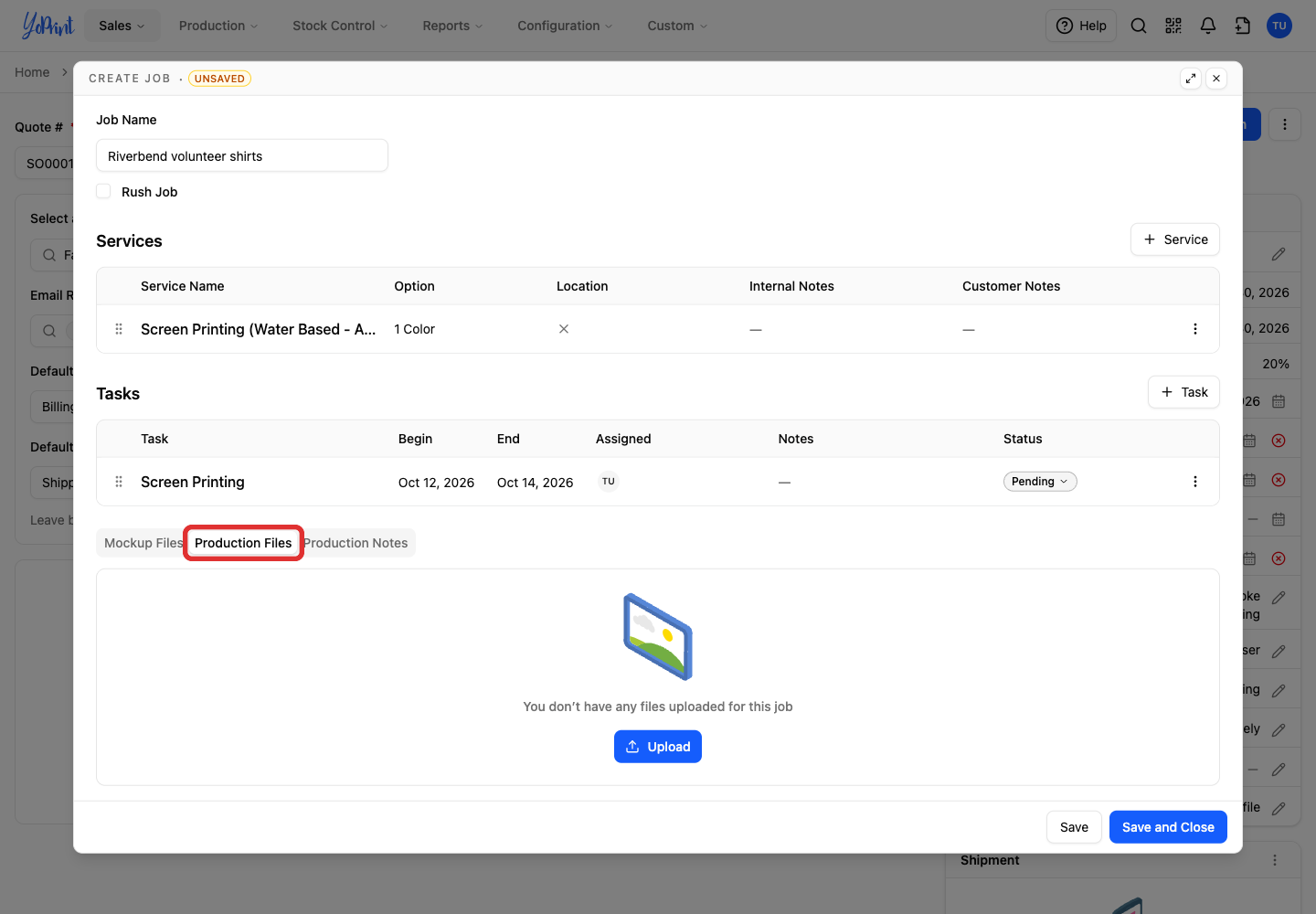Open the Stock Control menu
Screen dimensions: 1316x914
point(340,26)
